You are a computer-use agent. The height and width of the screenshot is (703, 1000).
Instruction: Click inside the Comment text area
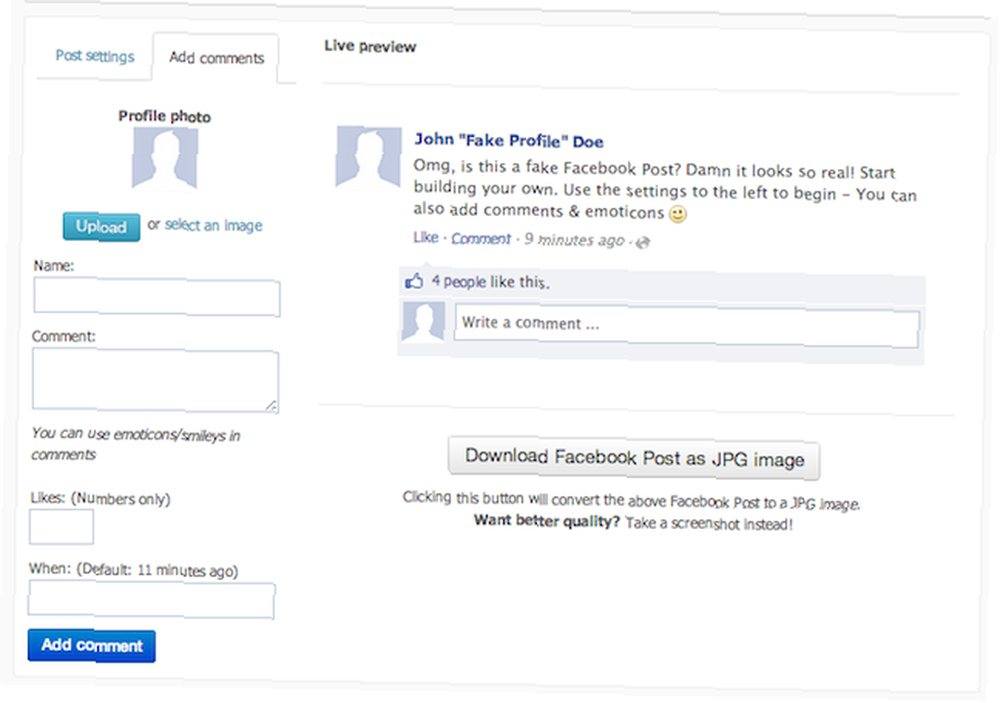pos(156,381)
